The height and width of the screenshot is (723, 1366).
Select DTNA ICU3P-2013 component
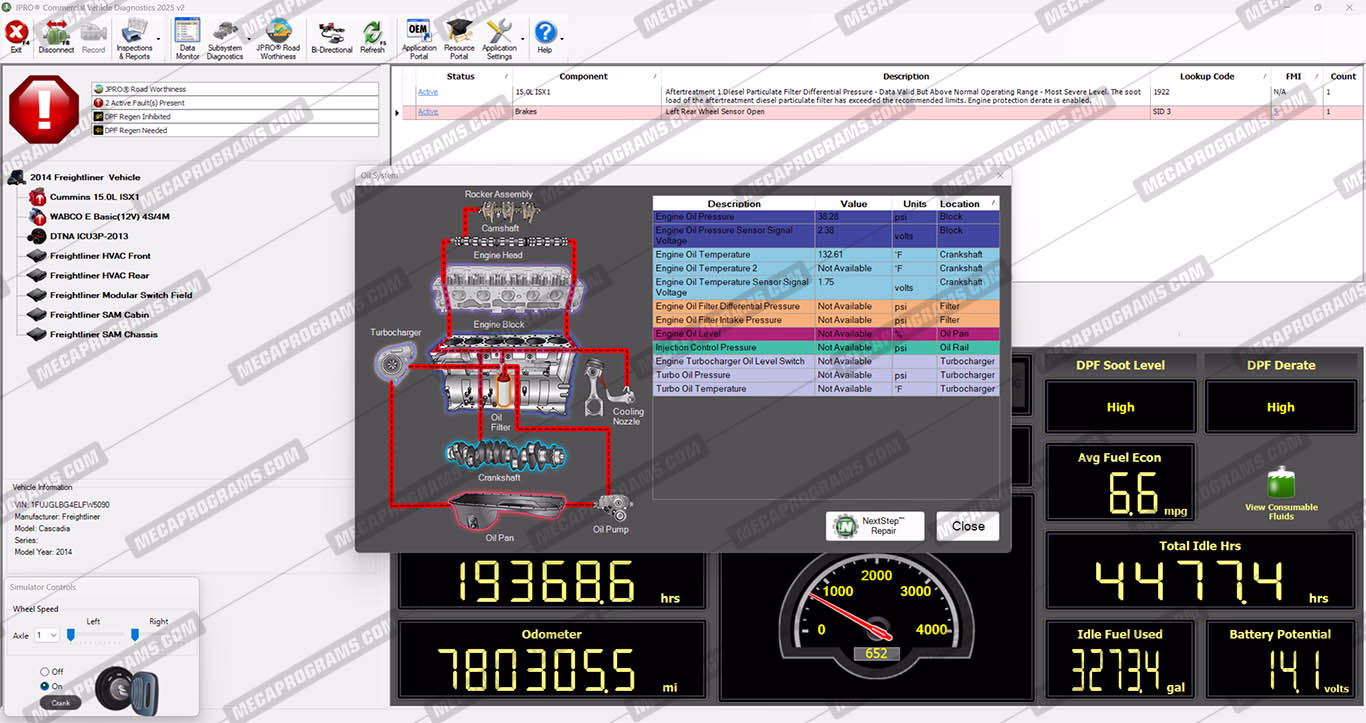tap(89, 236)
